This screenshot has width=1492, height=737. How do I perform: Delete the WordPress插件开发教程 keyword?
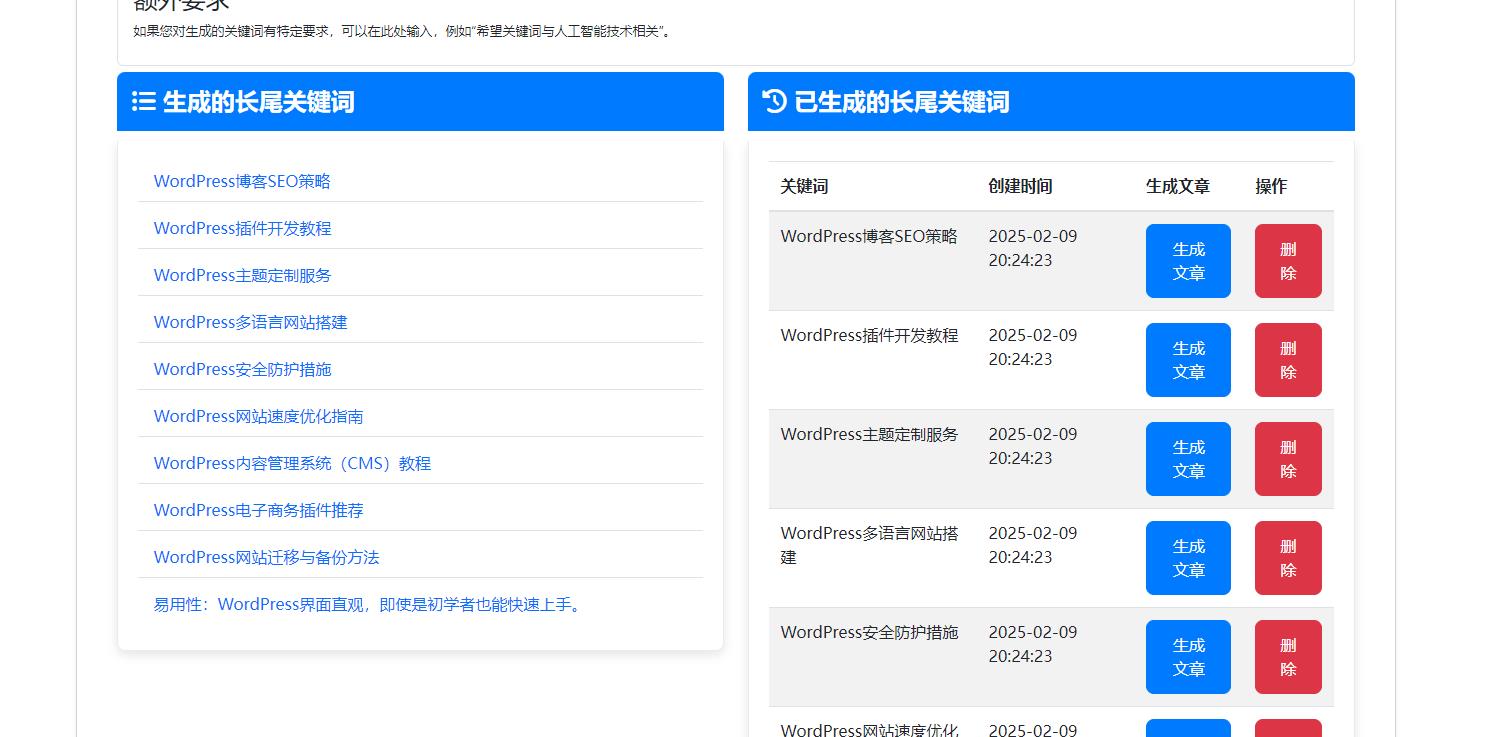(x=1287, y=360)
